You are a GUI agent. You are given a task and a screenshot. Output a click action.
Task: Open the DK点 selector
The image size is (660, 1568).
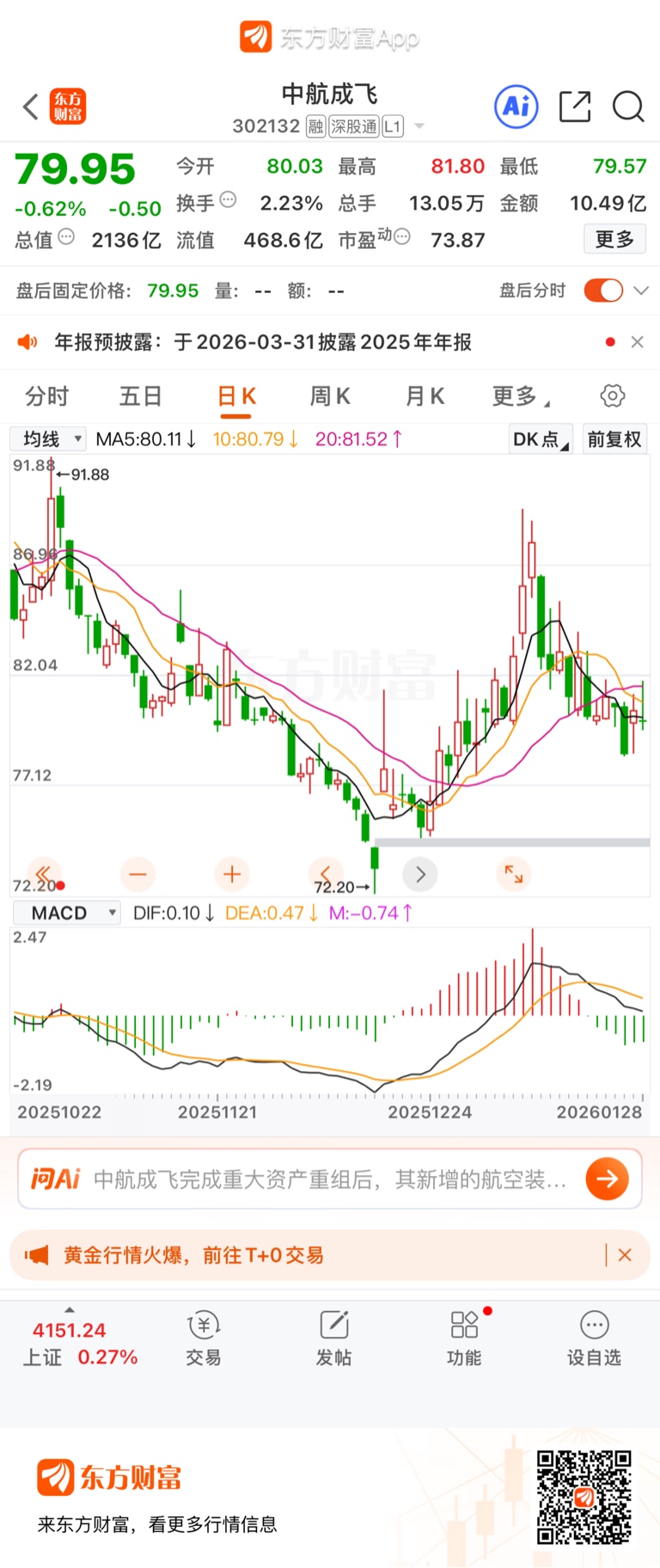[x=541, y=439]
